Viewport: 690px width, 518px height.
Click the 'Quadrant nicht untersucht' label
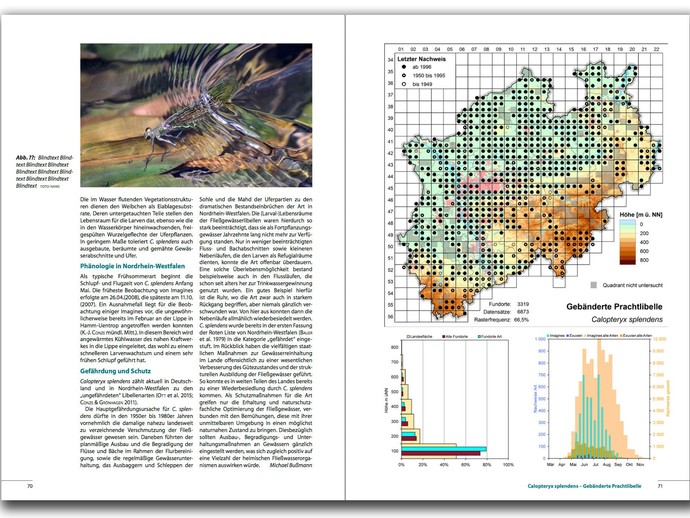[x=632, y=285]
